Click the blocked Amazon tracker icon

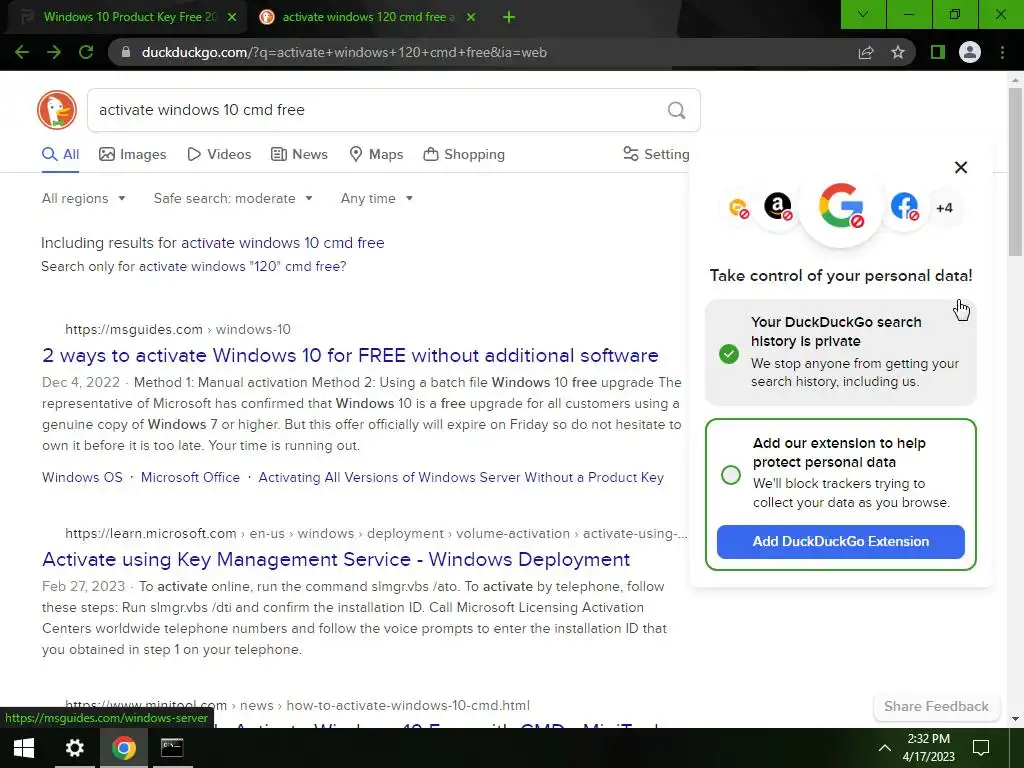[778, 207]
